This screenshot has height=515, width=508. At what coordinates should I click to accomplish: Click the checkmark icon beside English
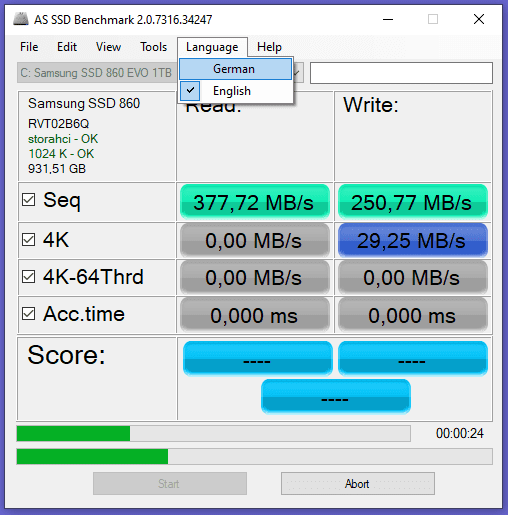pos(190,90)
